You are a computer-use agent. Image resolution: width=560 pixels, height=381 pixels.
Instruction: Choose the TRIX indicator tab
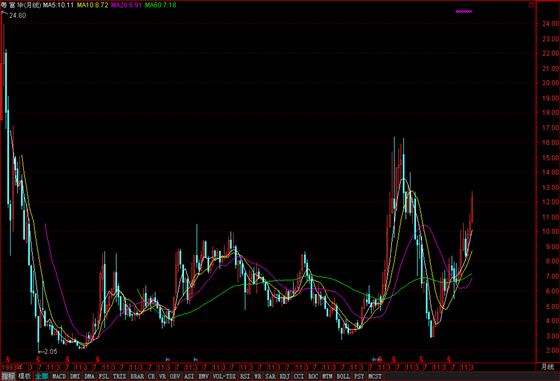119,376
